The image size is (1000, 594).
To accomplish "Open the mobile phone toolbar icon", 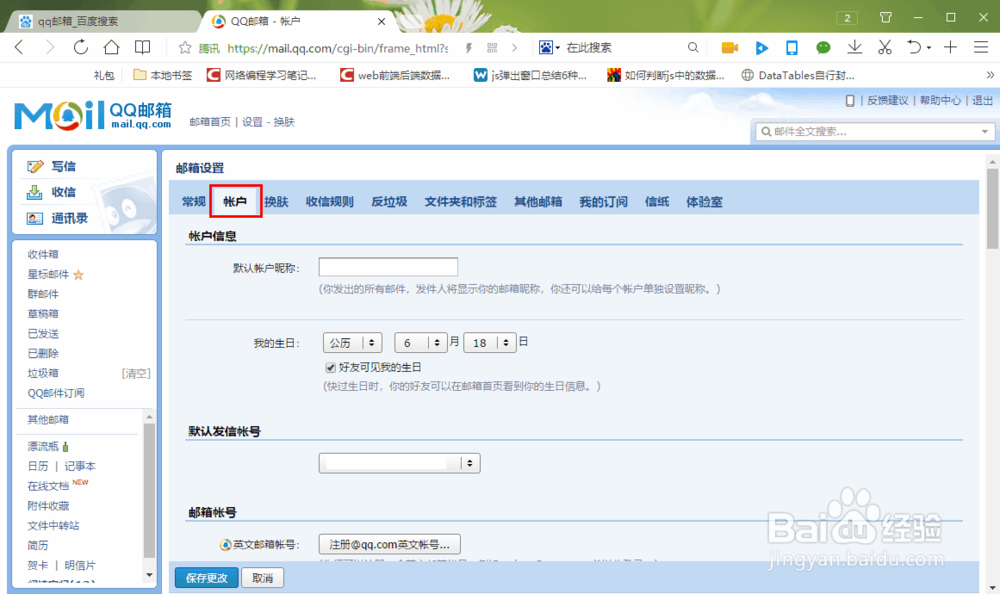I will coord(791,48).
